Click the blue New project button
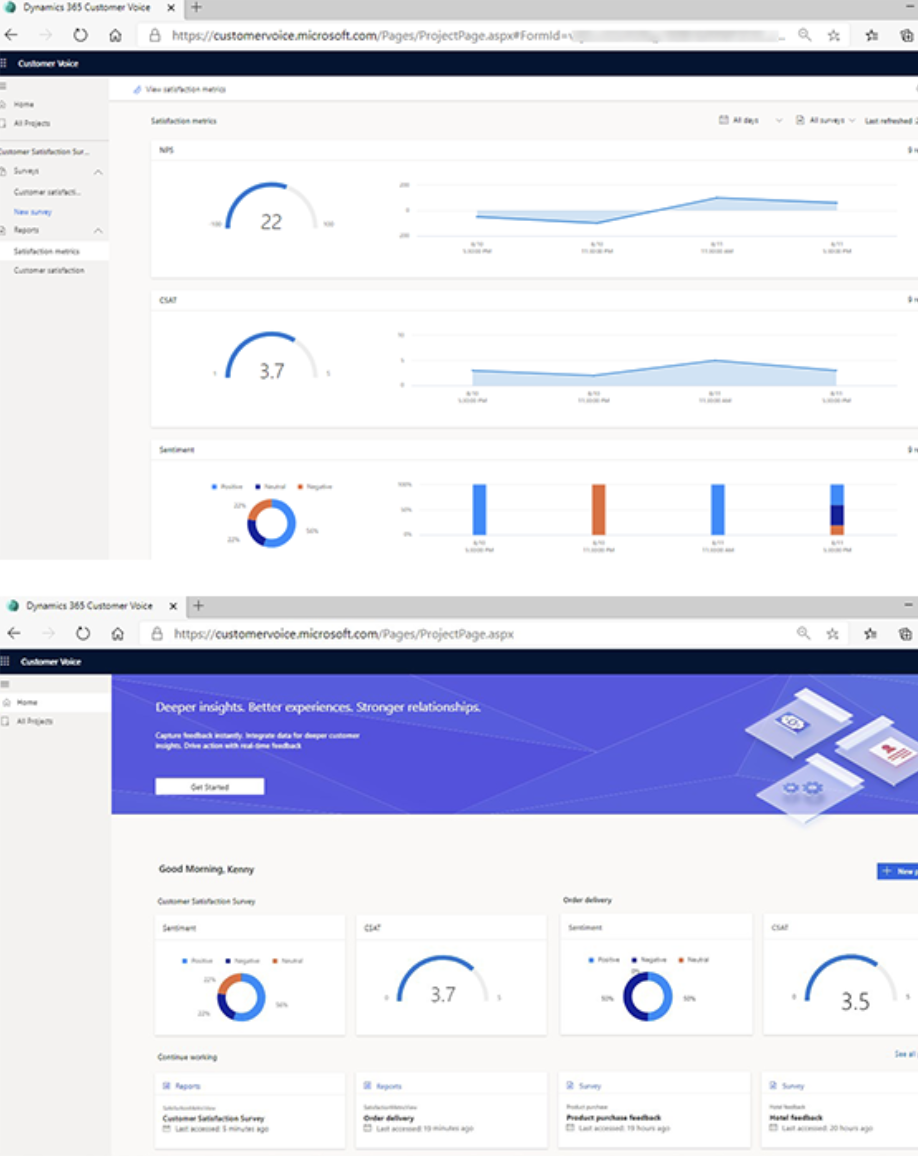This screenshot has height=1156, width=918. click(x=897, y=871)
